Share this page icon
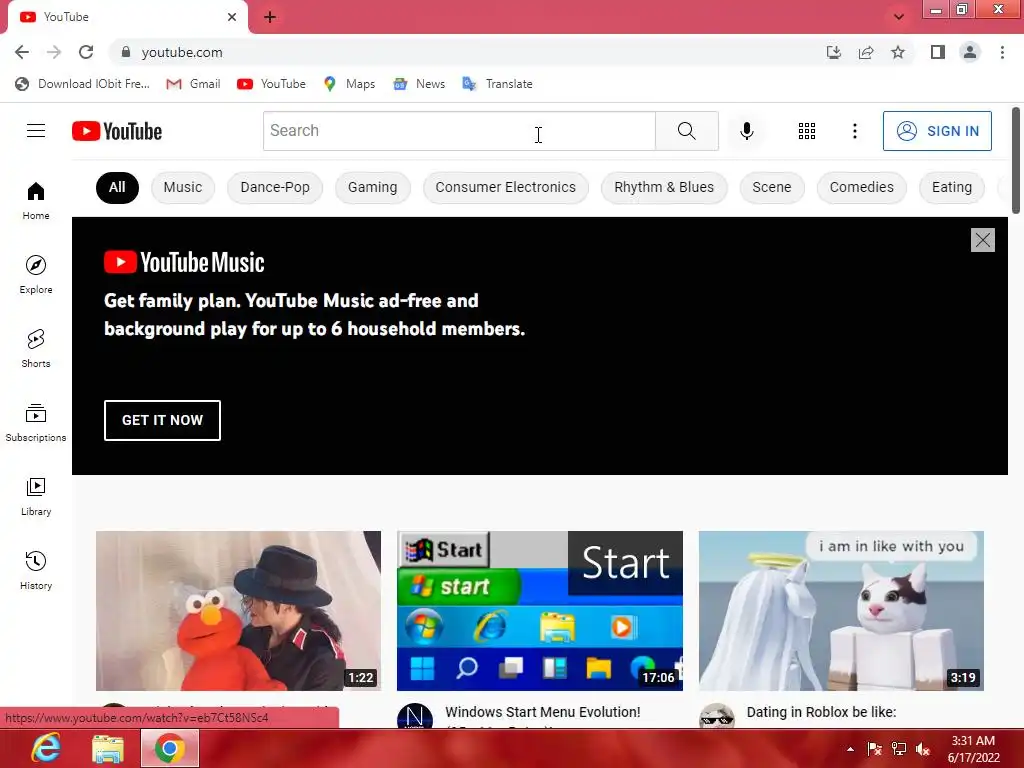 866,52
